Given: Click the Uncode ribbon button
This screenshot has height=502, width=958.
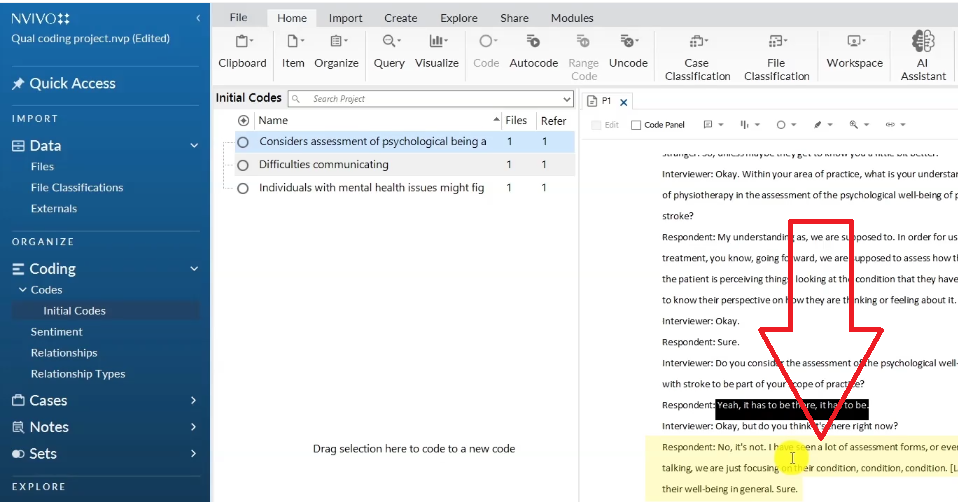Looking at the screenshot, I should point(628,52).
